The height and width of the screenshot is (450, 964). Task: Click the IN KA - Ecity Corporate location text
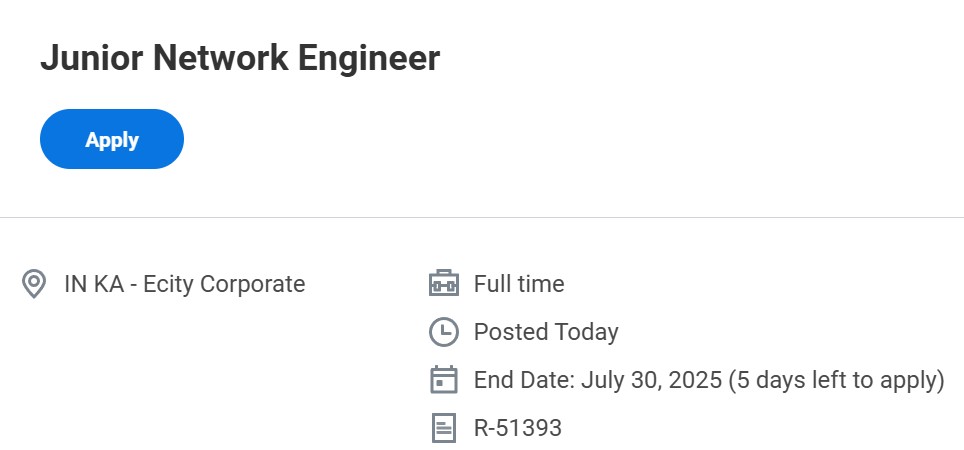pyautogui.click(x=184, y=284)
